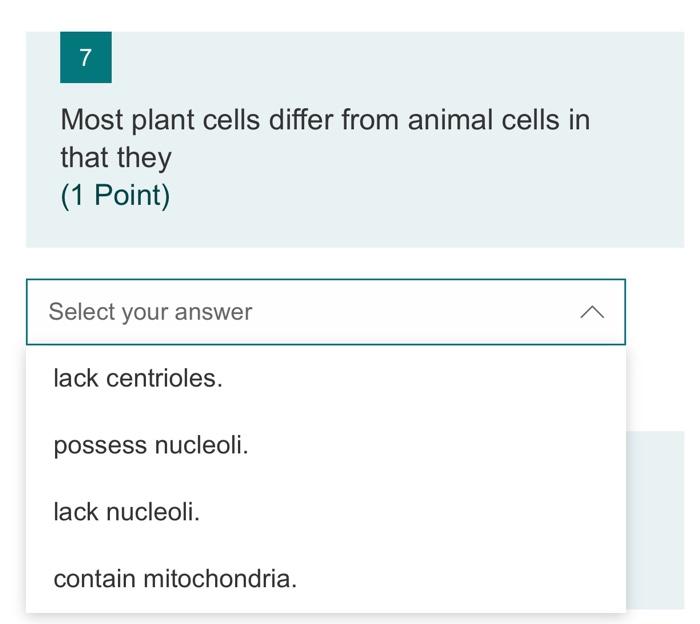Screen dimensions: 700x624
Task: Collapse the dropdown using the chevron arrow
Action: point(592,312)
